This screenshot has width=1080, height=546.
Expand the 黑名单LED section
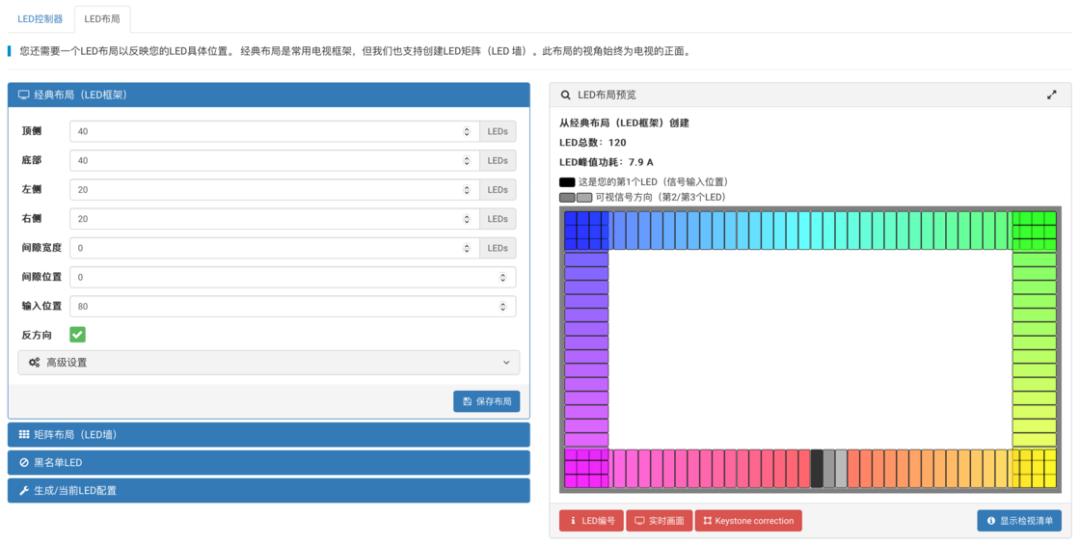268,463
